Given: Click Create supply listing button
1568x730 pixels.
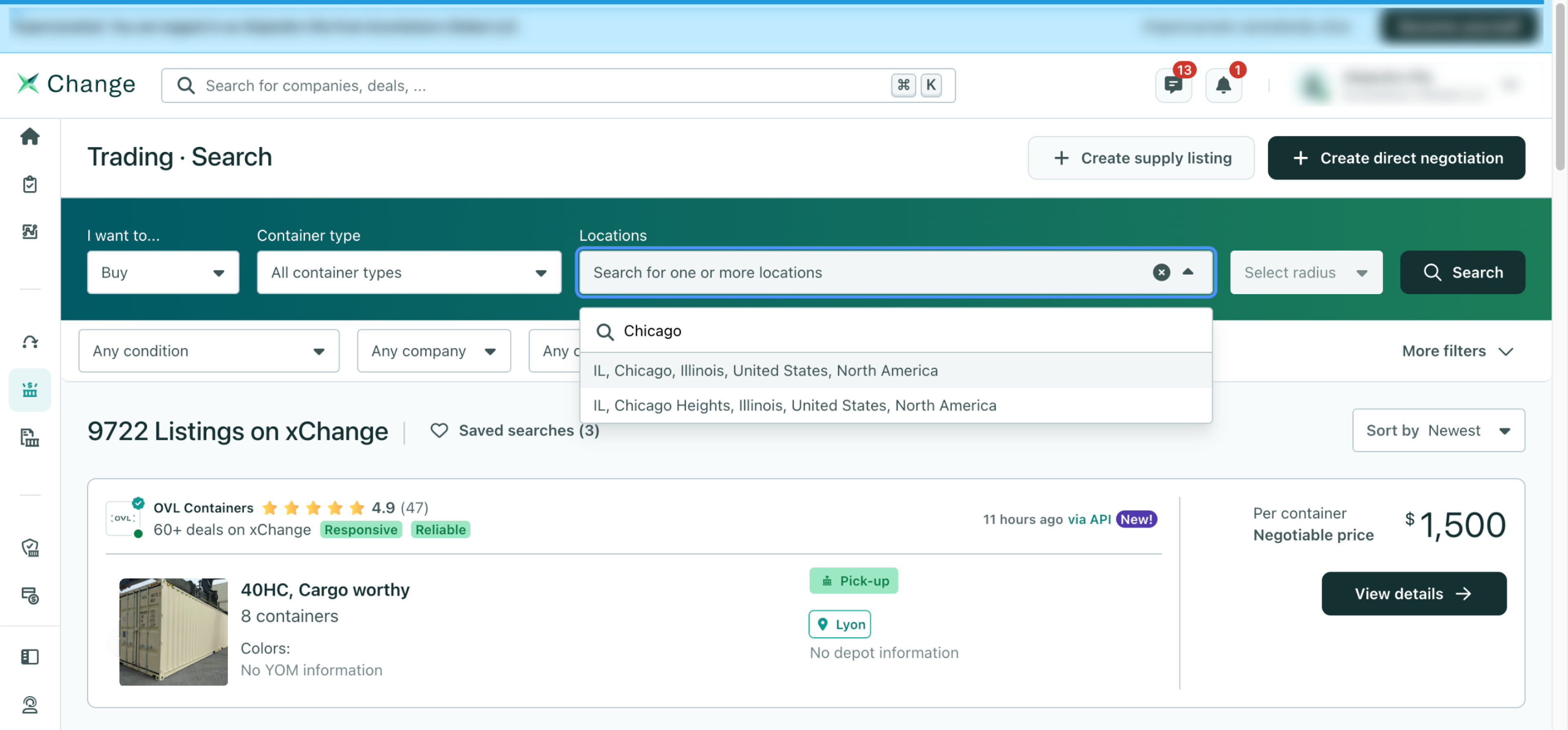Looking at the screenshot, I should pyautogui.click(x=1141, y=158).
